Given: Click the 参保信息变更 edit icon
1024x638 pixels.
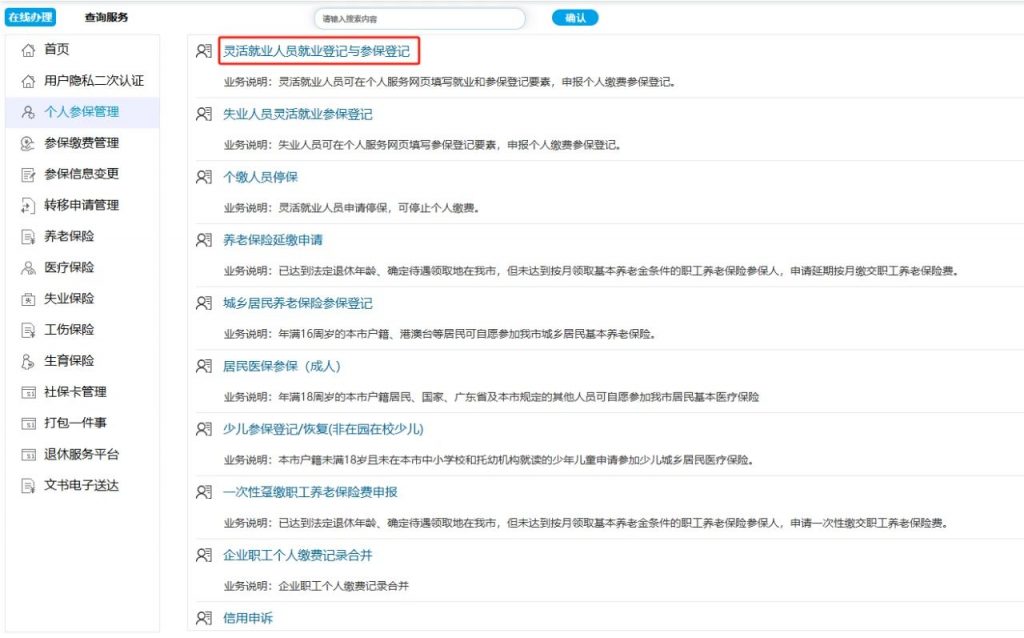Looking at the screenshot, I should (x=28, y=174).
